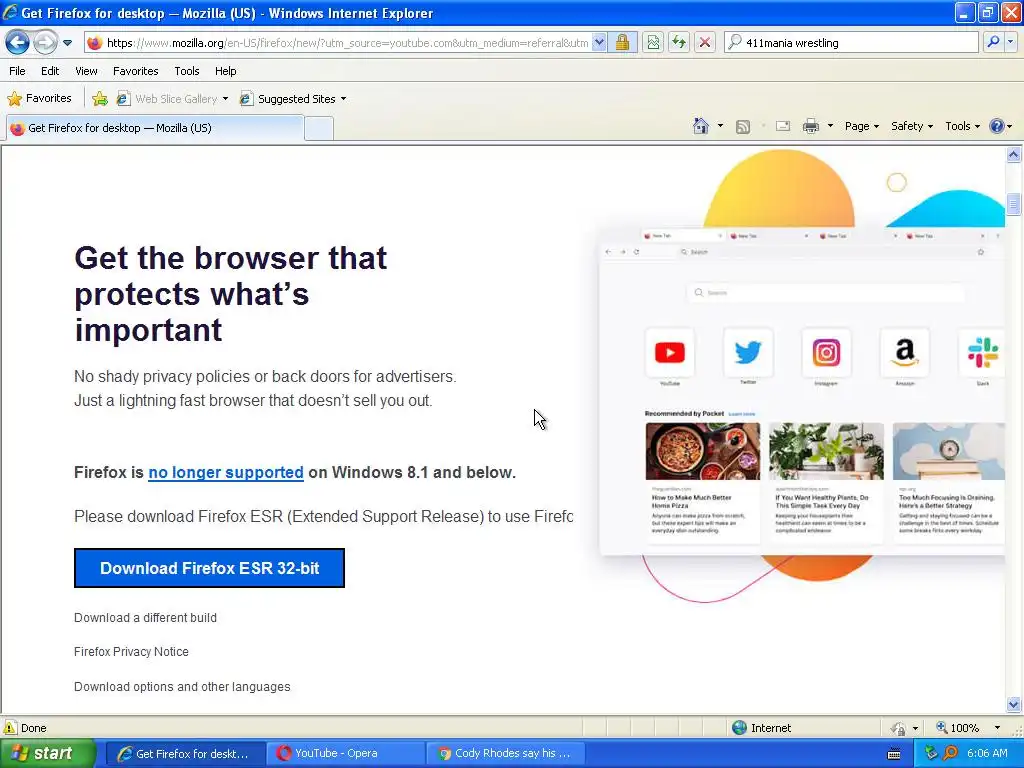Select the Get Firefox for desktop tab
The width and height of the screenshot is (1024, 768).
tap(155, 128)
